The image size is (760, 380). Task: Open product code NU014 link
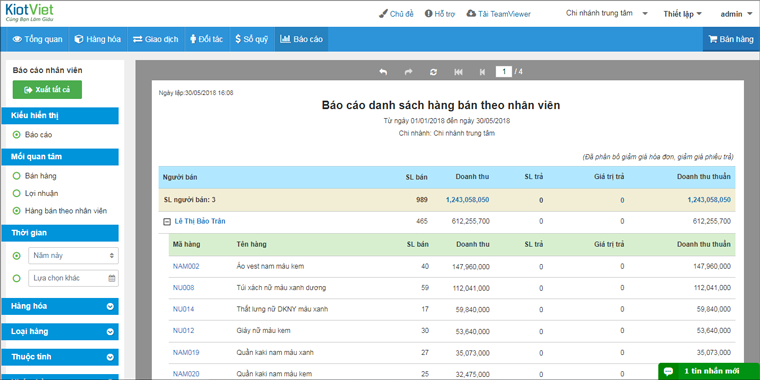click(184, 309)
